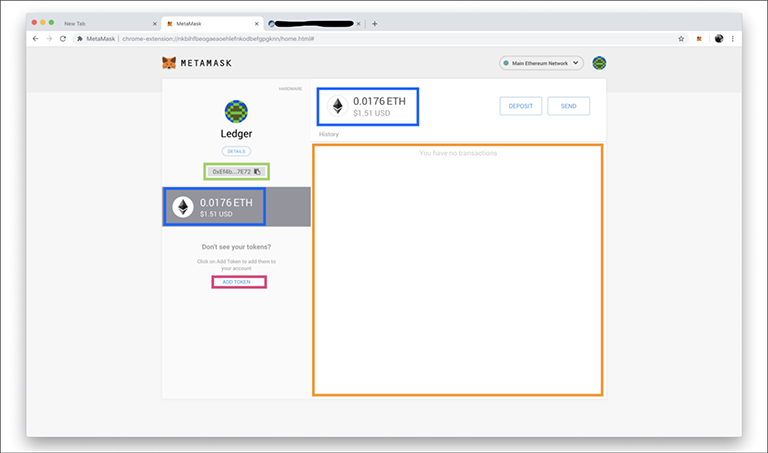Open the Chrome profile avatar
Screen dimensions: 768x453
[719, 39]
